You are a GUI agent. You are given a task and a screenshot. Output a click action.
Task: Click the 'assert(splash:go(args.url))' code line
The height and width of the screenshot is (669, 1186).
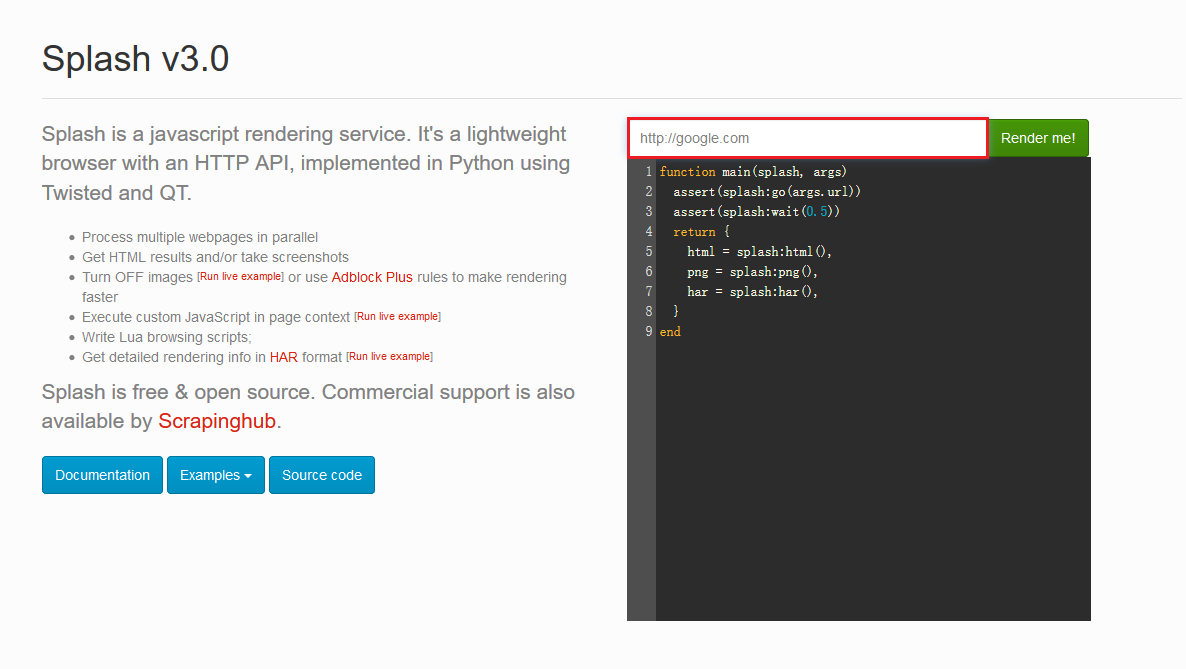[x=767, y=191]
